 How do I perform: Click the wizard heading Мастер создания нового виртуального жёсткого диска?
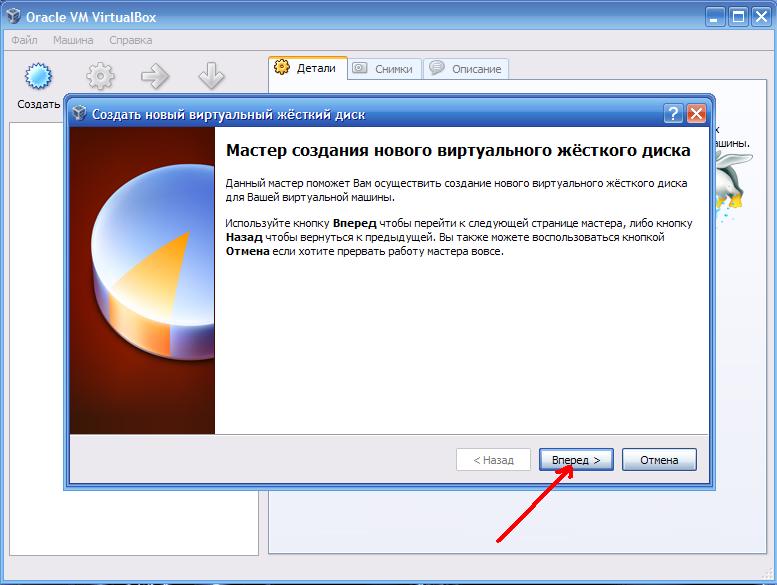[458, 150]
